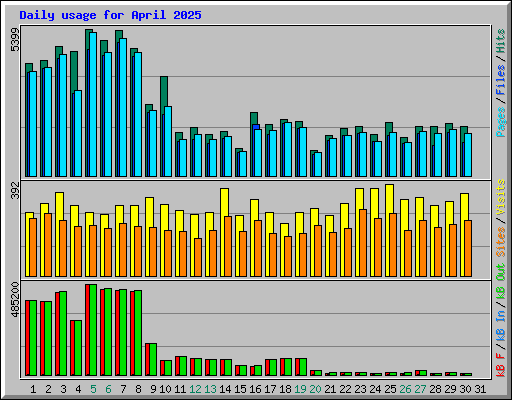Click day 10 on the x-axis
The image size is (512, 400).
click(165, 389)
